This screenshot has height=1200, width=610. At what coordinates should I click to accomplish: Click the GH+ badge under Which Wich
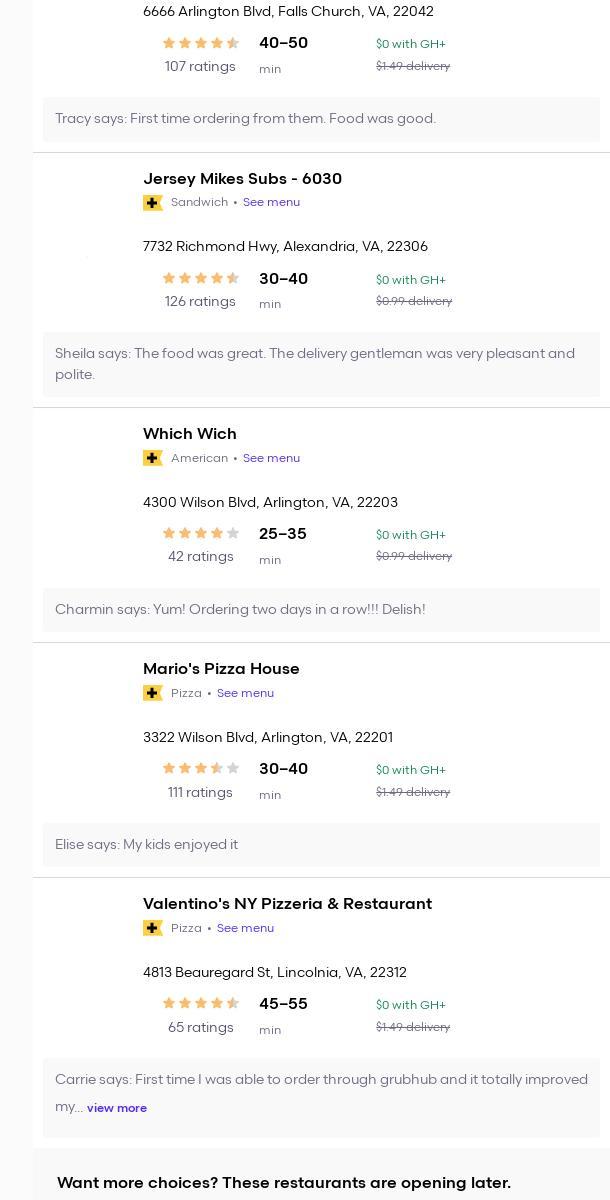tap(153, 458)
